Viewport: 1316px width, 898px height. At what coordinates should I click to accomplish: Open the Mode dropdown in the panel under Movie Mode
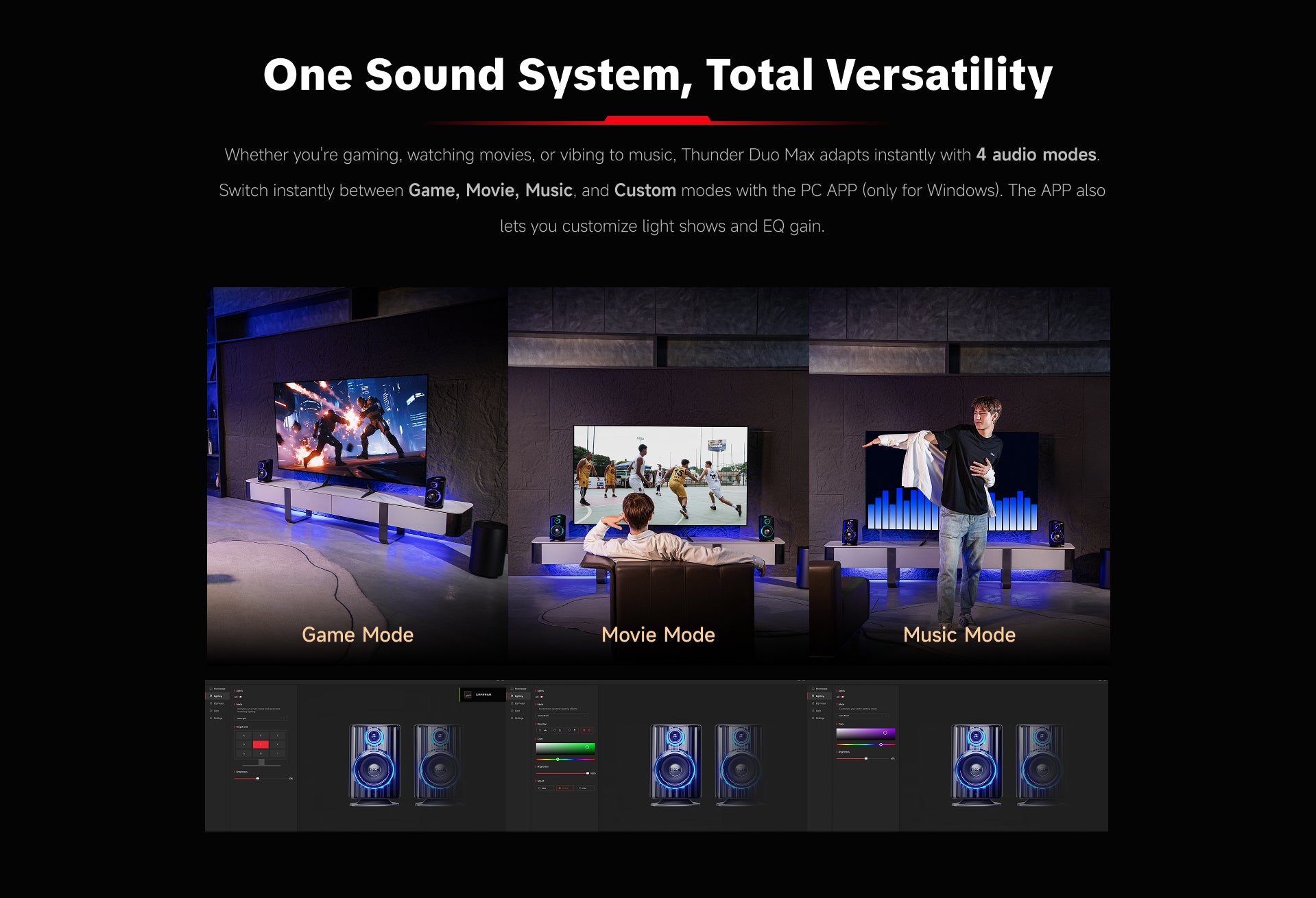pyautogui.click(x=562, y=716)
